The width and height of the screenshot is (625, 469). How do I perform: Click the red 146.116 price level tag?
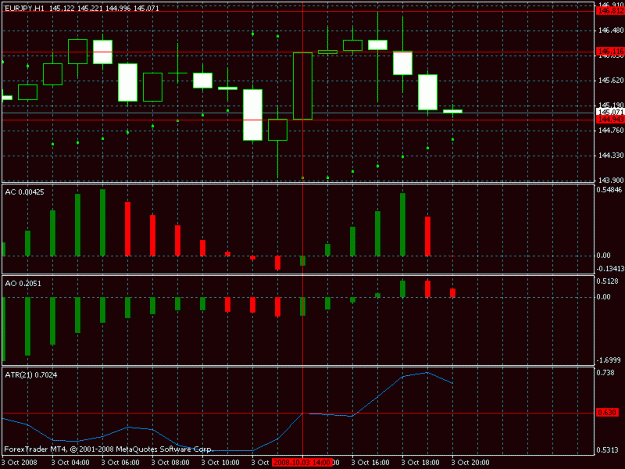(610, 51)
